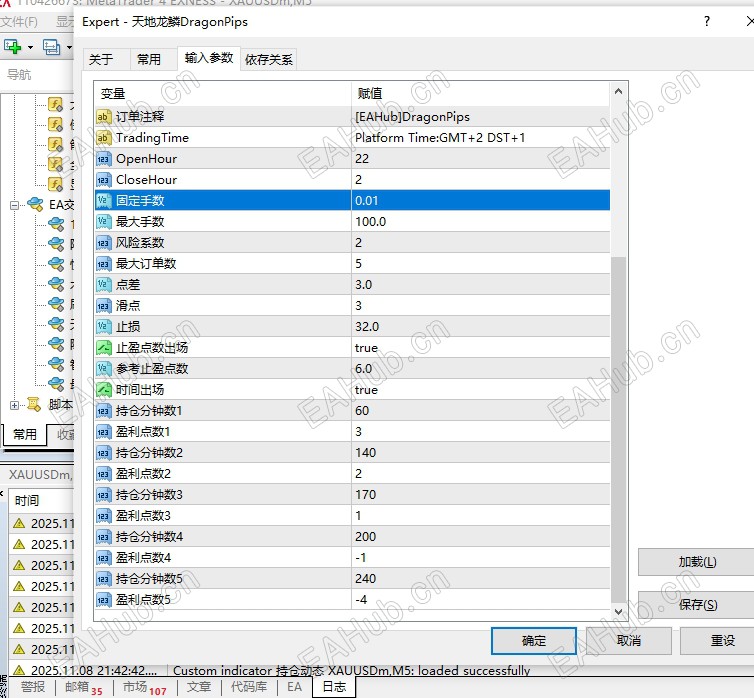
Task: Click the 盈利点数1 integer icon
Action: tap(103, 432)
